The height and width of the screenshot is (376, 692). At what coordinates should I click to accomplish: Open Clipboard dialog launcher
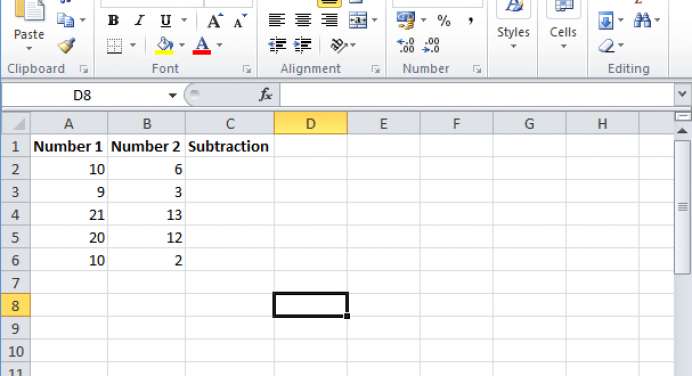[83, 69]
